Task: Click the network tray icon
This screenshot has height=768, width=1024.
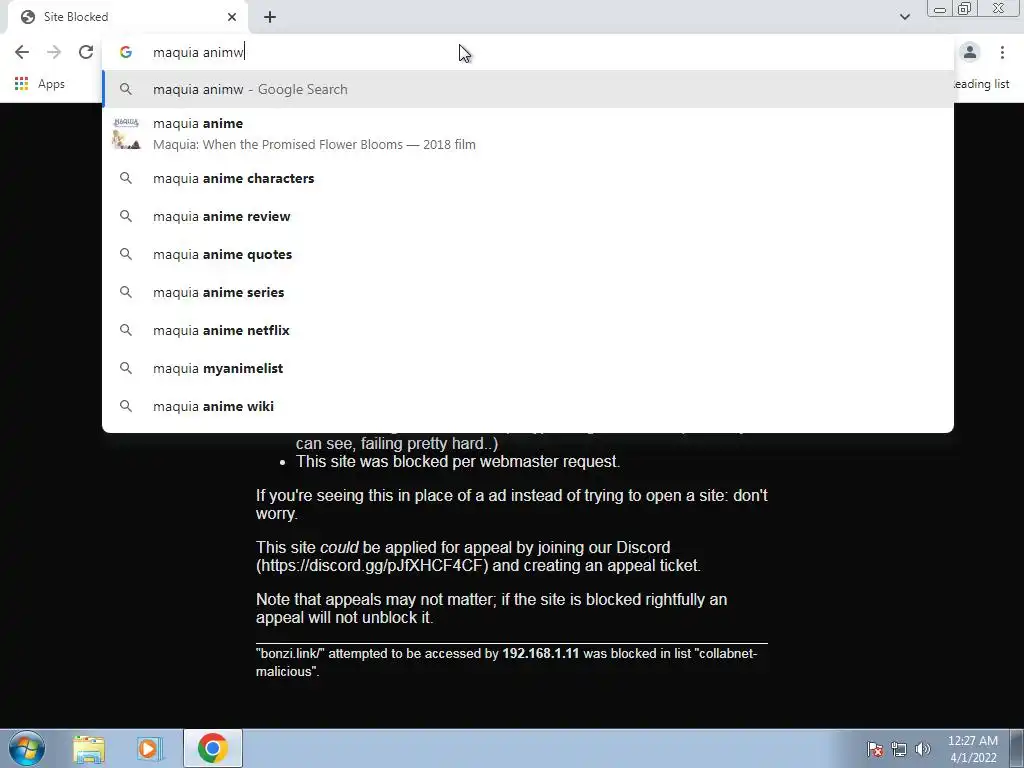Action: [x=899, y=749]
